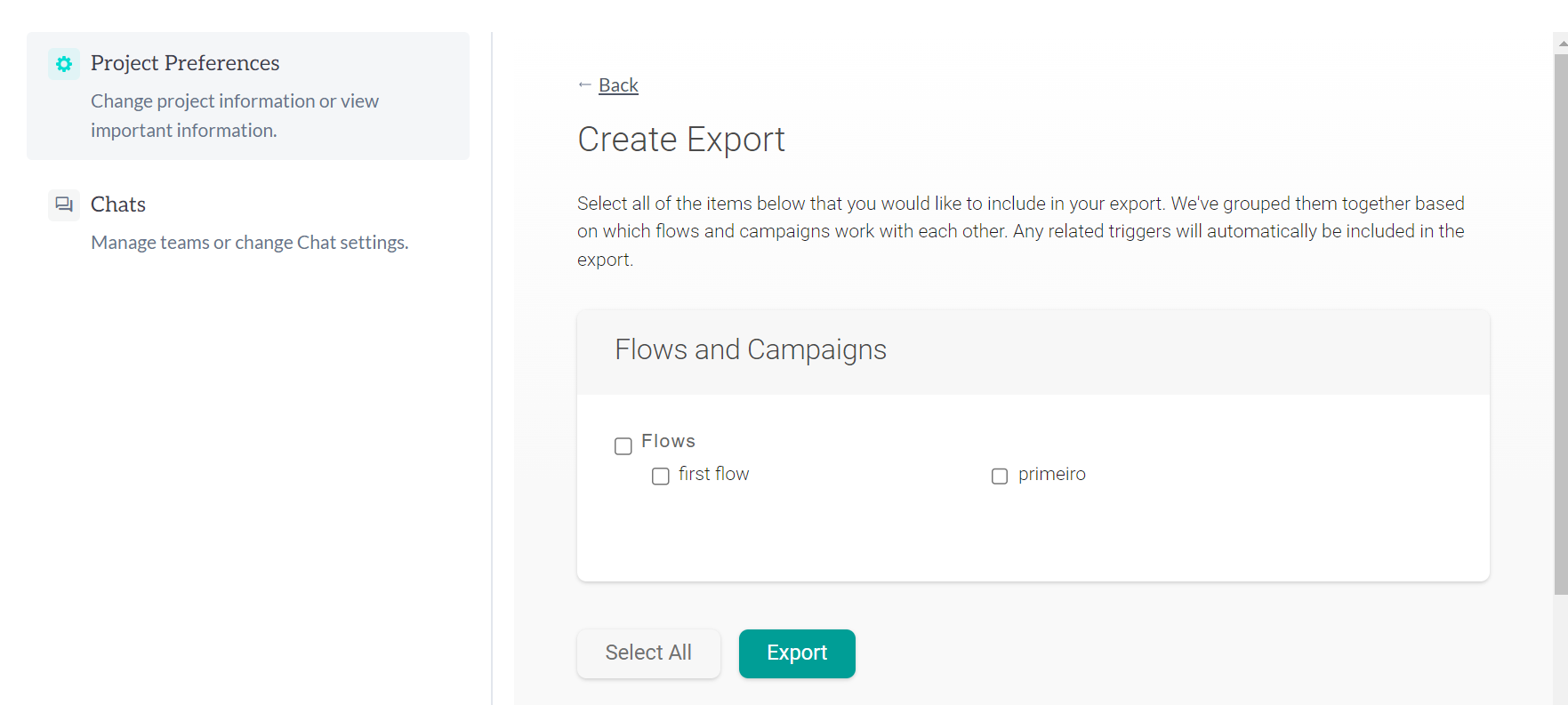The width and height of the screenshot is (1568, 705).
Task: Go back using the Back link
Action: (618, 85)
